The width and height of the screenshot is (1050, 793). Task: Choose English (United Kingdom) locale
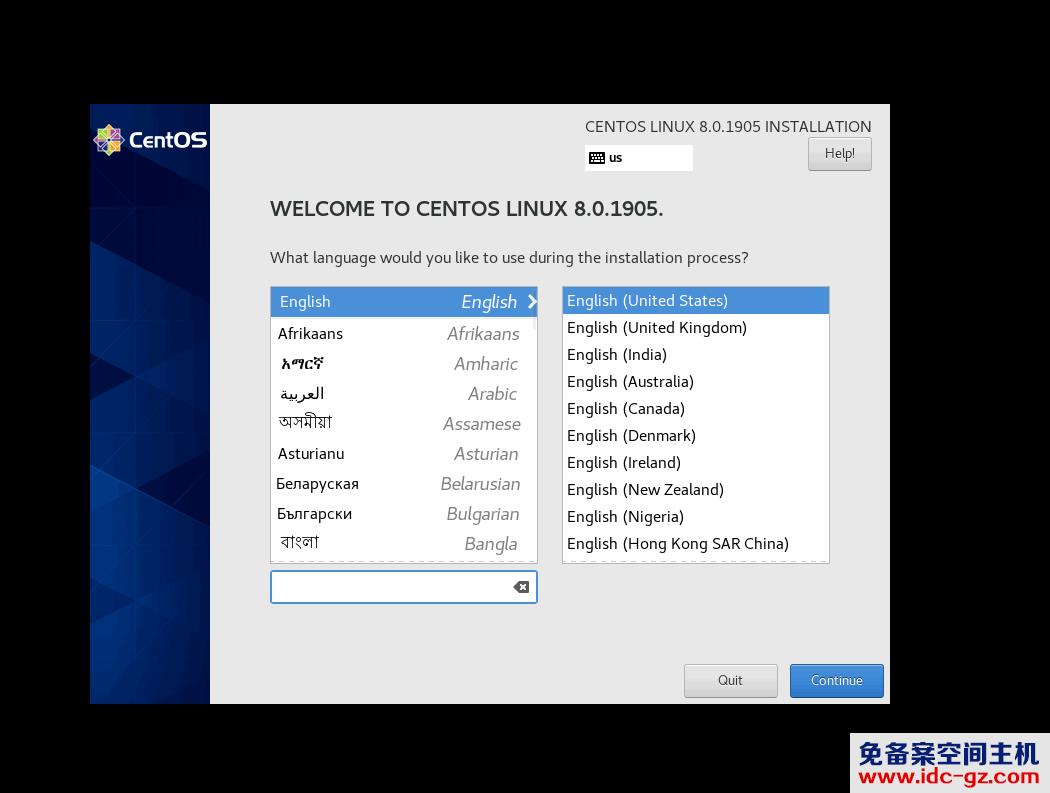(696, 328)
